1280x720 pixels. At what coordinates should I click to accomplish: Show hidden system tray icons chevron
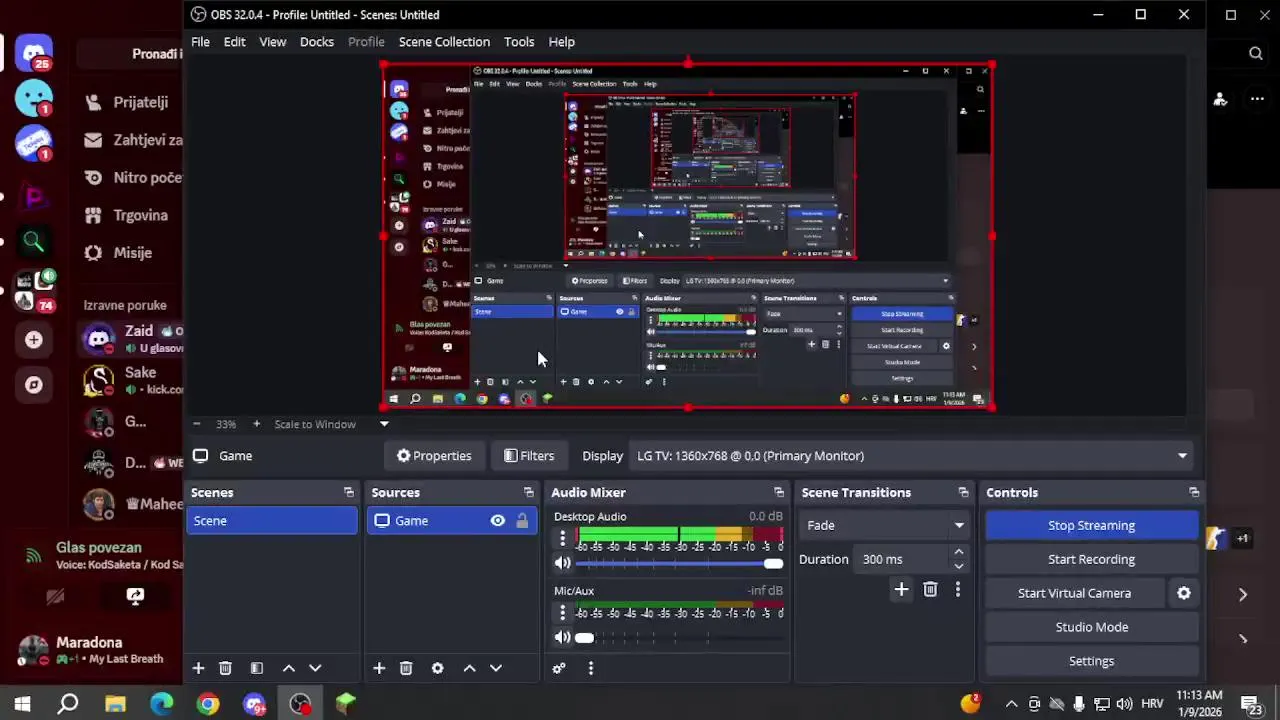click(x=1011, y=704)
